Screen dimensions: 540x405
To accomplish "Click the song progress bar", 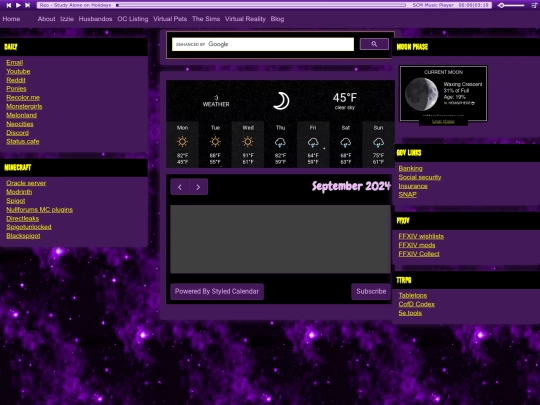I will [261, 5].
